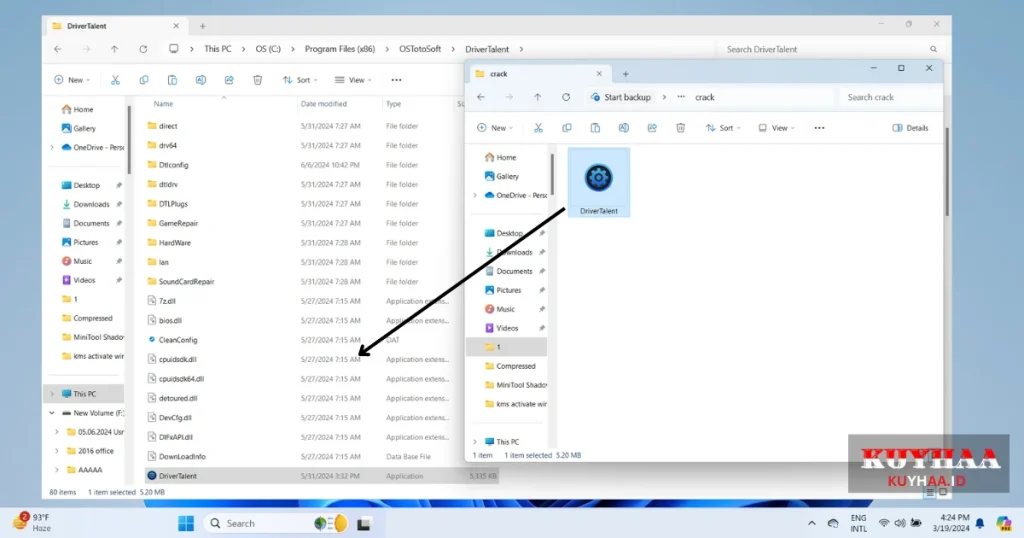Open See more options in crack toolbar
1024x538 pixels.
pyautogui.click(x=819, y=128)
